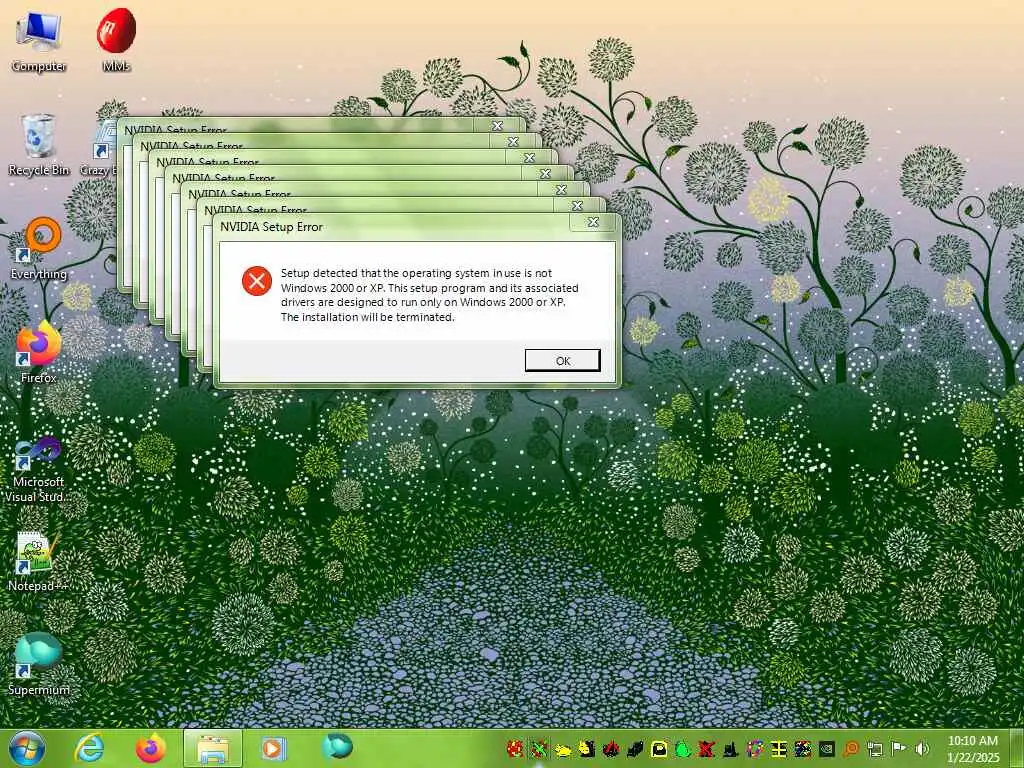Select the Everything desktop shortcut
The image size is (1024, 768).
coord(39,248)
